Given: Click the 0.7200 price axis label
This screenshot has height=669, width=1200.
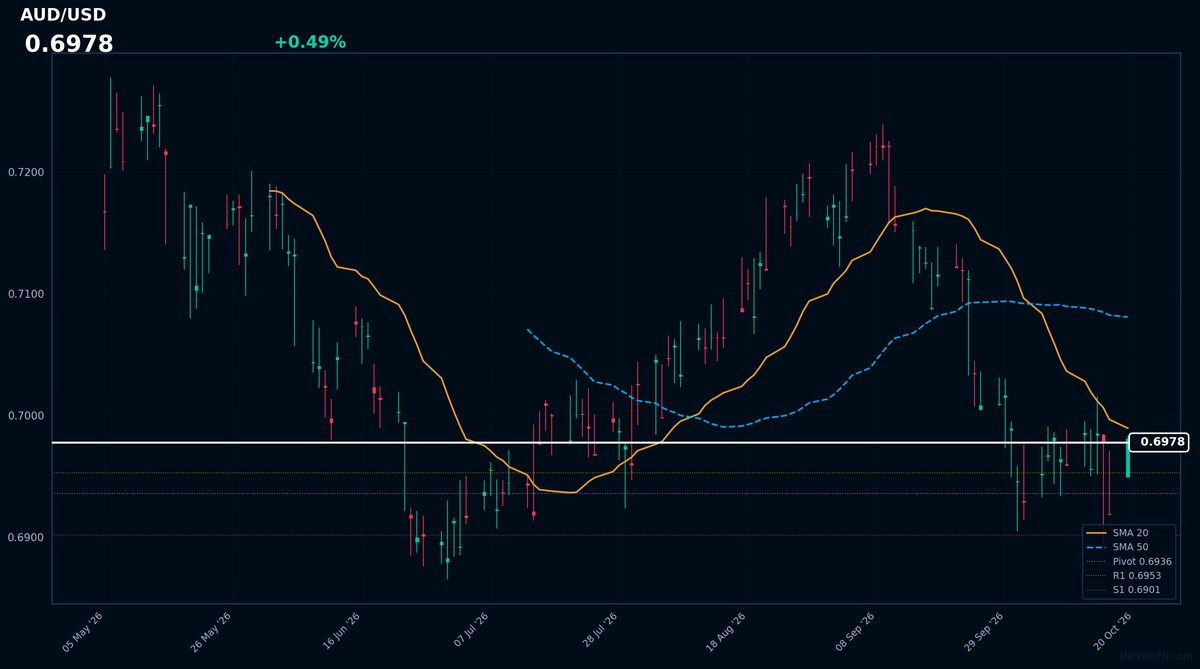Looking at the screenshot, I should 25,172.
